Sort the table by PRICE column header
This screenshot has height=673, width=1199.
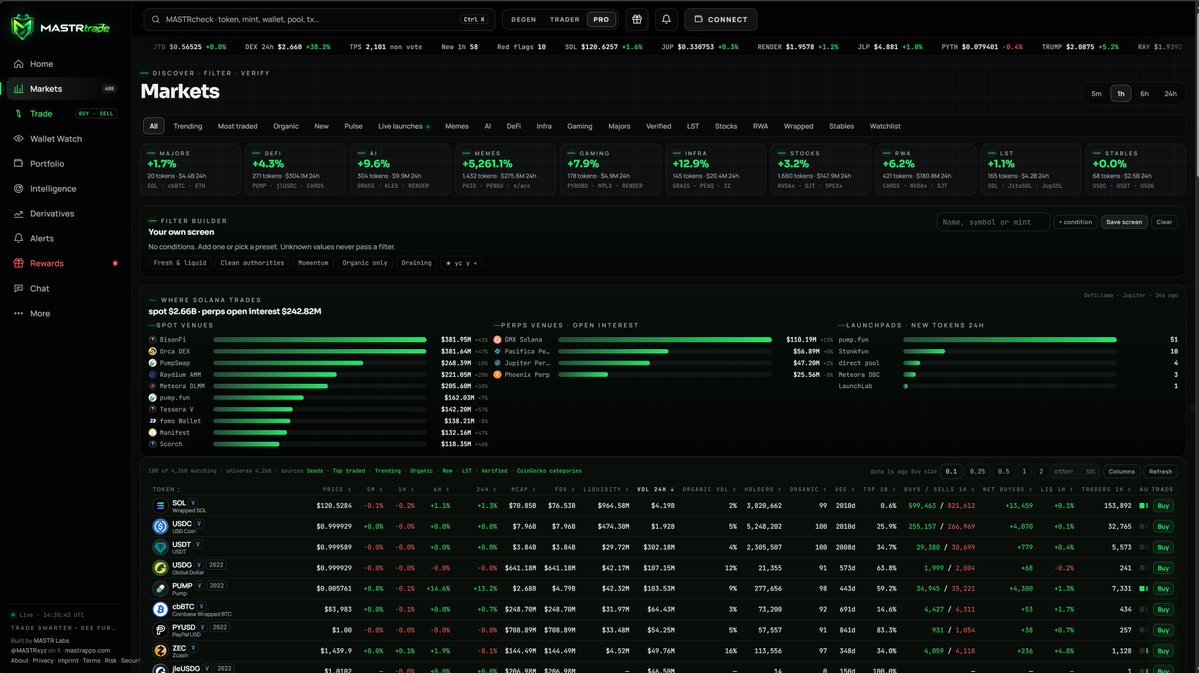336,489
